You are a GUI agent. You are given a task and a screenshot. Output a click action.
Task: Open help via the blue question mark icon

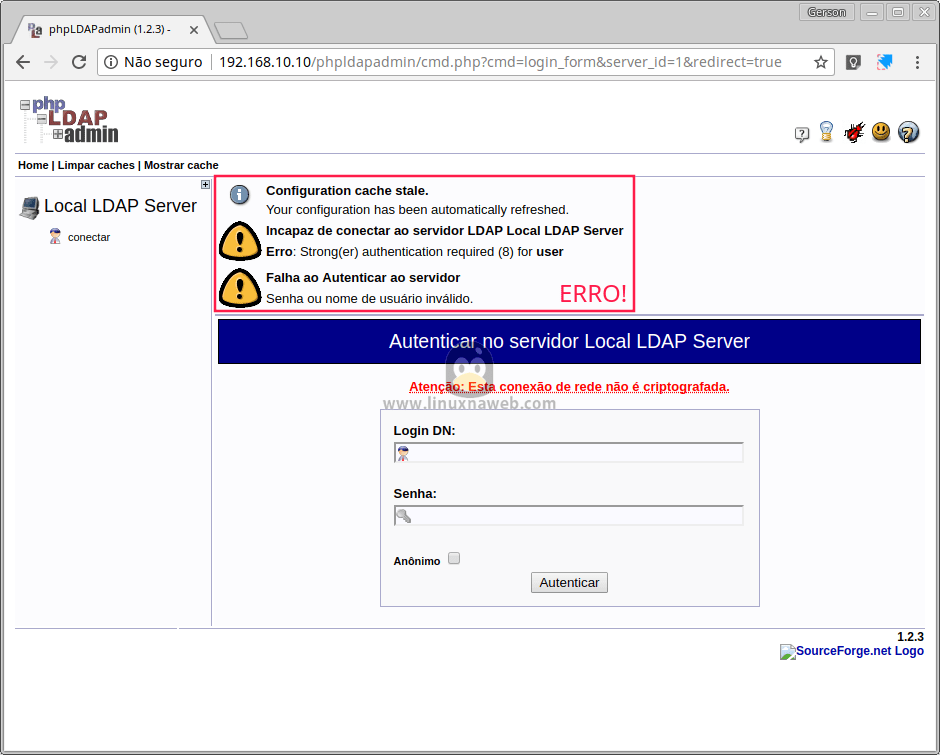click(x=908, y=132)
